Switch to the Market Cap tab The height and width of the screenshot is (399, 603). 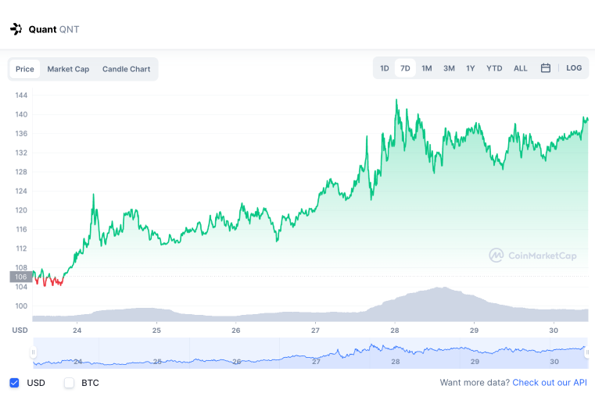[x=68, y=69]
